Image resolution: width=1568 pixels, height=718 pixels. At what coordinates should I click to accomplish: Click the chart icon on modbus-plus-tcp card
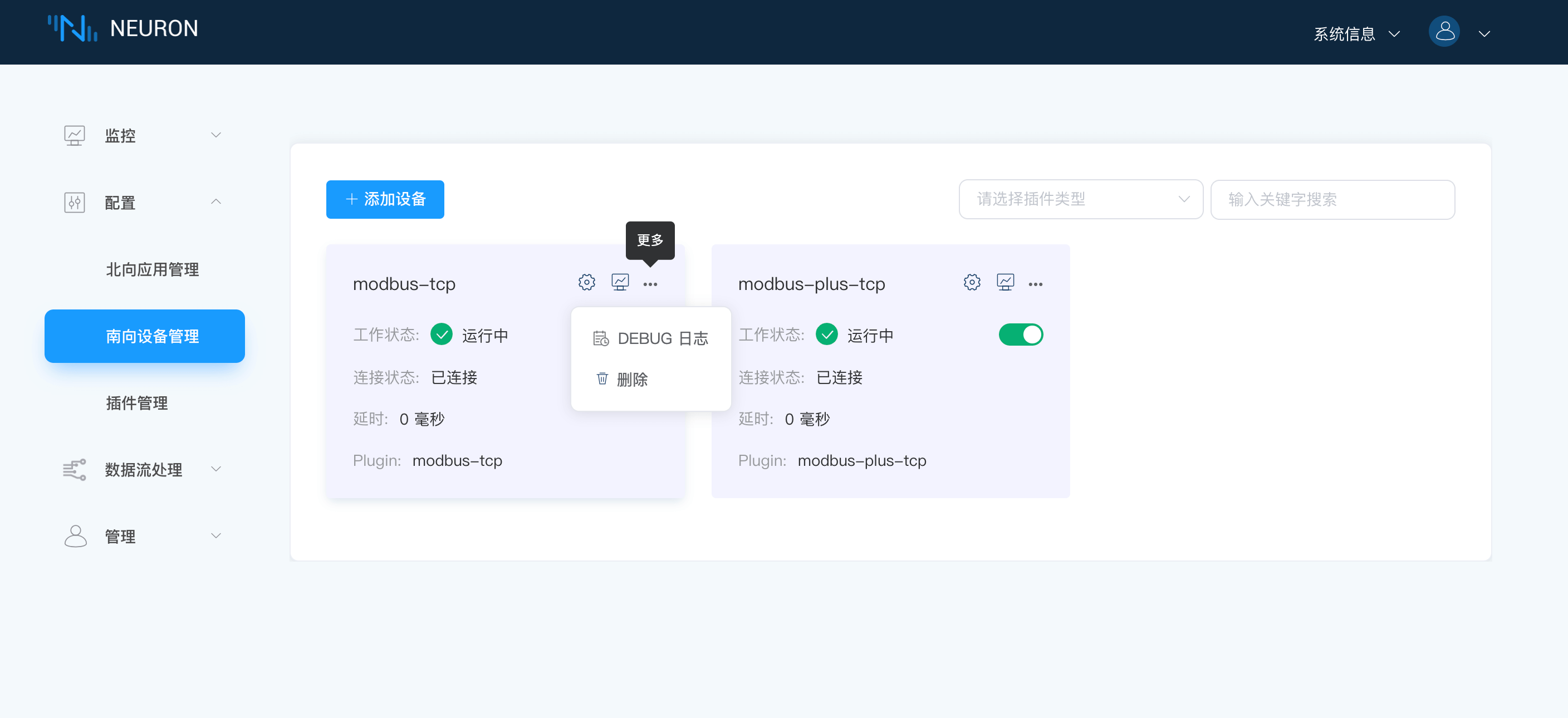click(1006, 282)
